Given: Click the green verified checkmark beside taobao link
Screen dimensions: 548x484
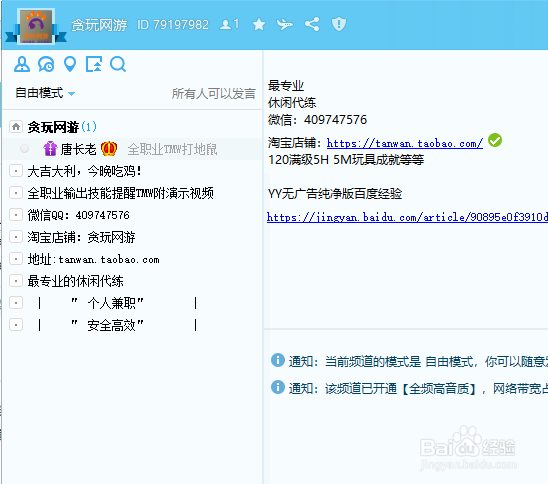Looking at the screenshot, I should coord(495,140).
